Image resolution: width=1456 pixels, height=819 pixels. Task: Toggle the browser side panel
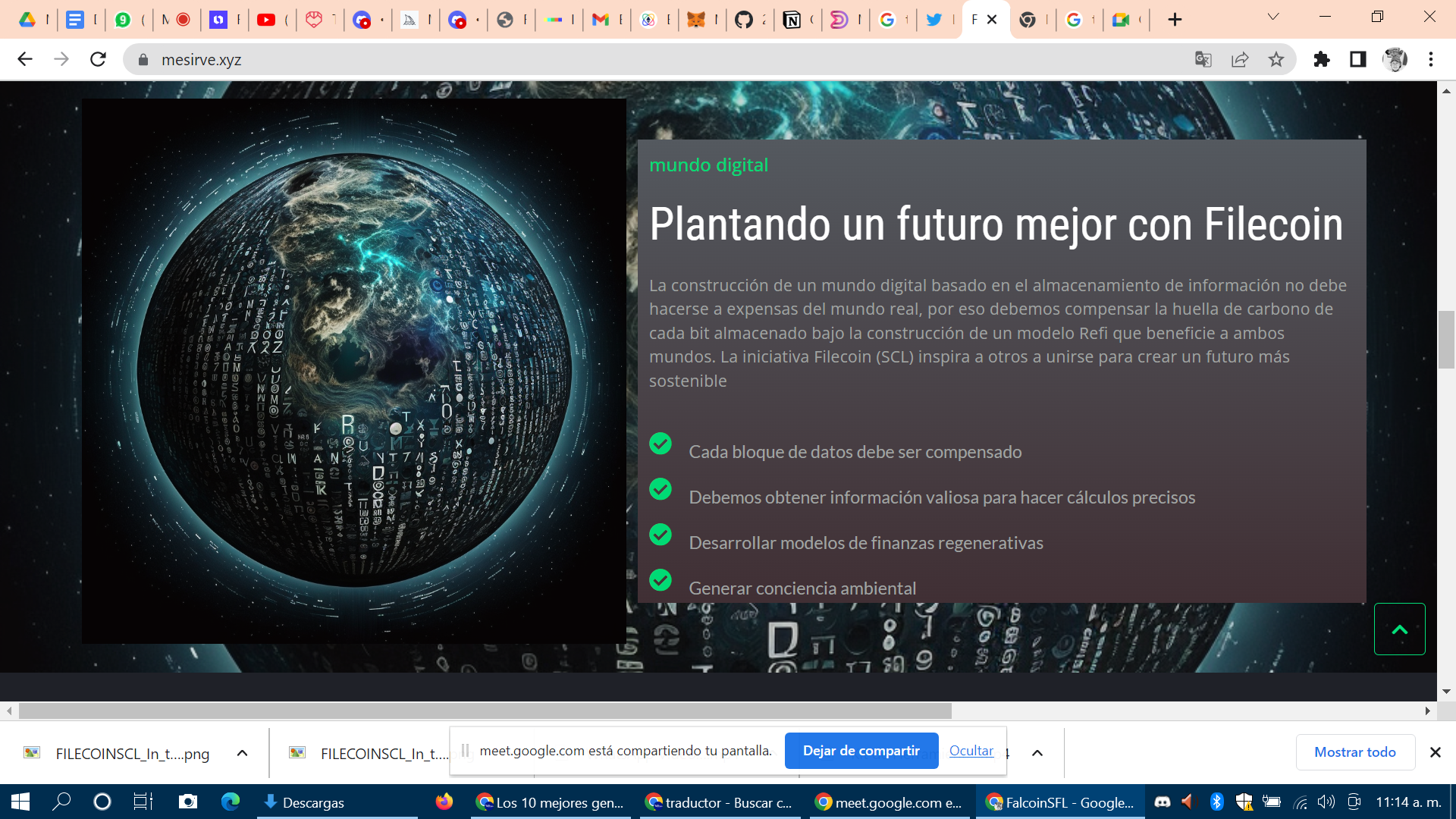(x=1358, y=59)
